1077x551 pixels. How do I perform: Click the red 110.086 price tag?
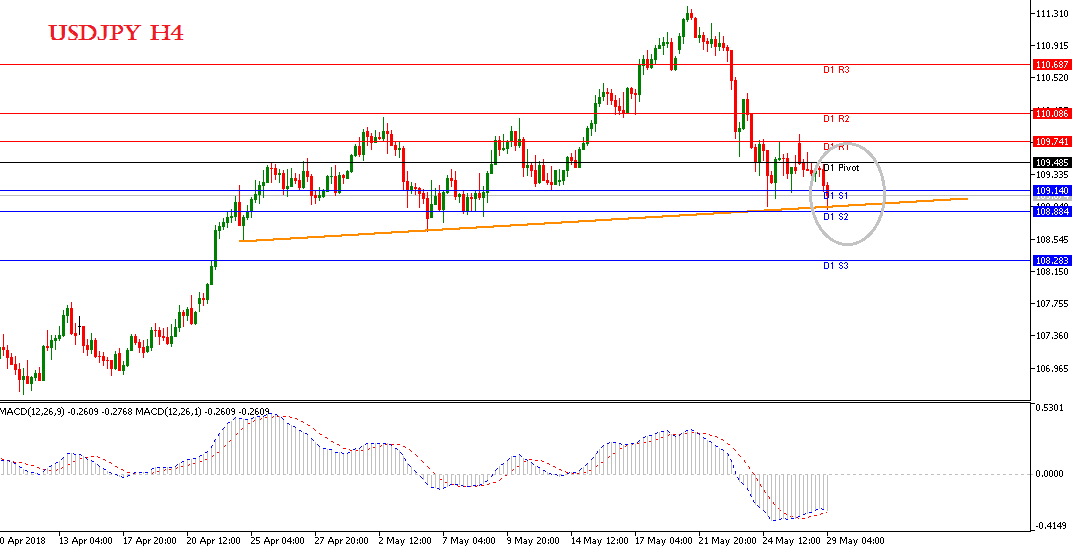[1051, 113]
